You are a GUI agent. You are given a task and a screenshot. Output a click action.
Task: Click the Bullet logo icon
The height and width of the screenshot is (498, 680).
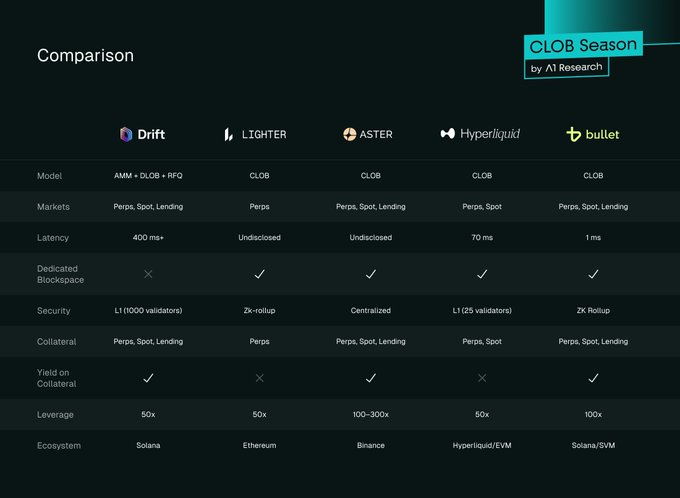573,134
